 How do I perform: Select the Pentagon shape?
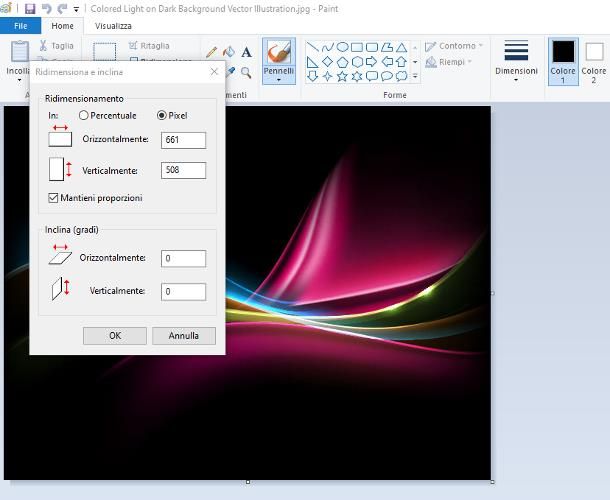click(342, 61)
